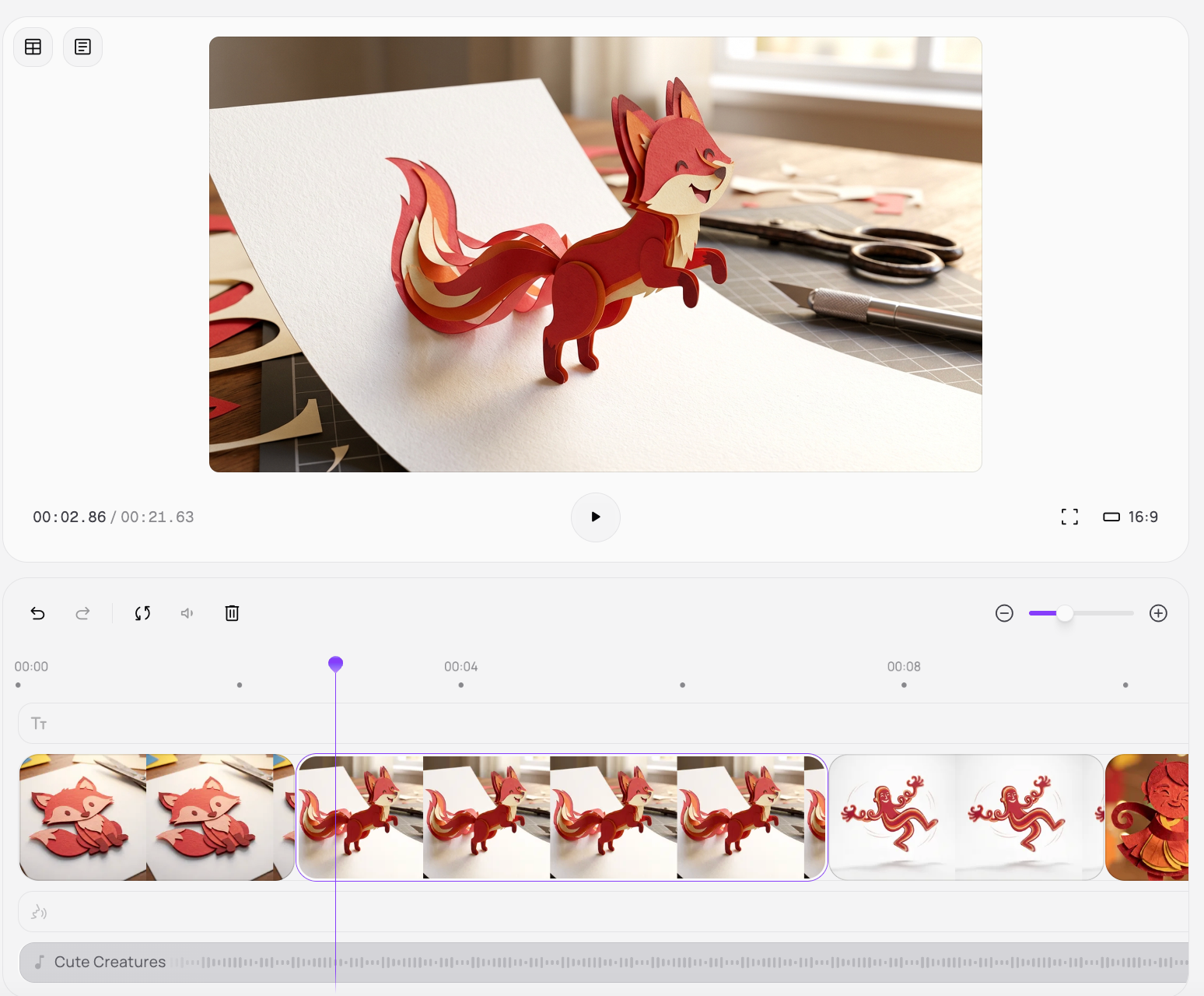Click the purple playhead marker
The width and height of the screenshot is (1204, 996).
(335, 664)
